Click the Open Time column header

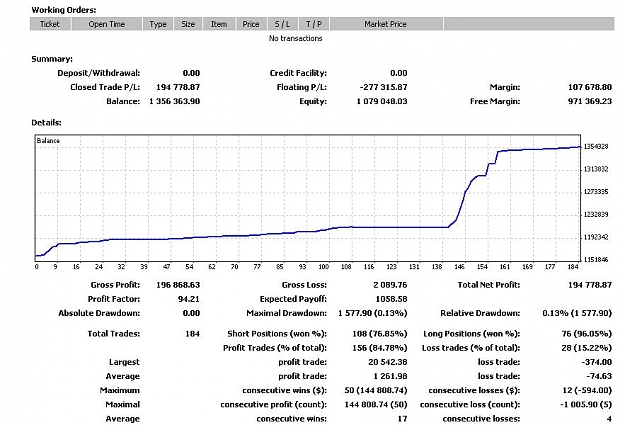point(107,24)
